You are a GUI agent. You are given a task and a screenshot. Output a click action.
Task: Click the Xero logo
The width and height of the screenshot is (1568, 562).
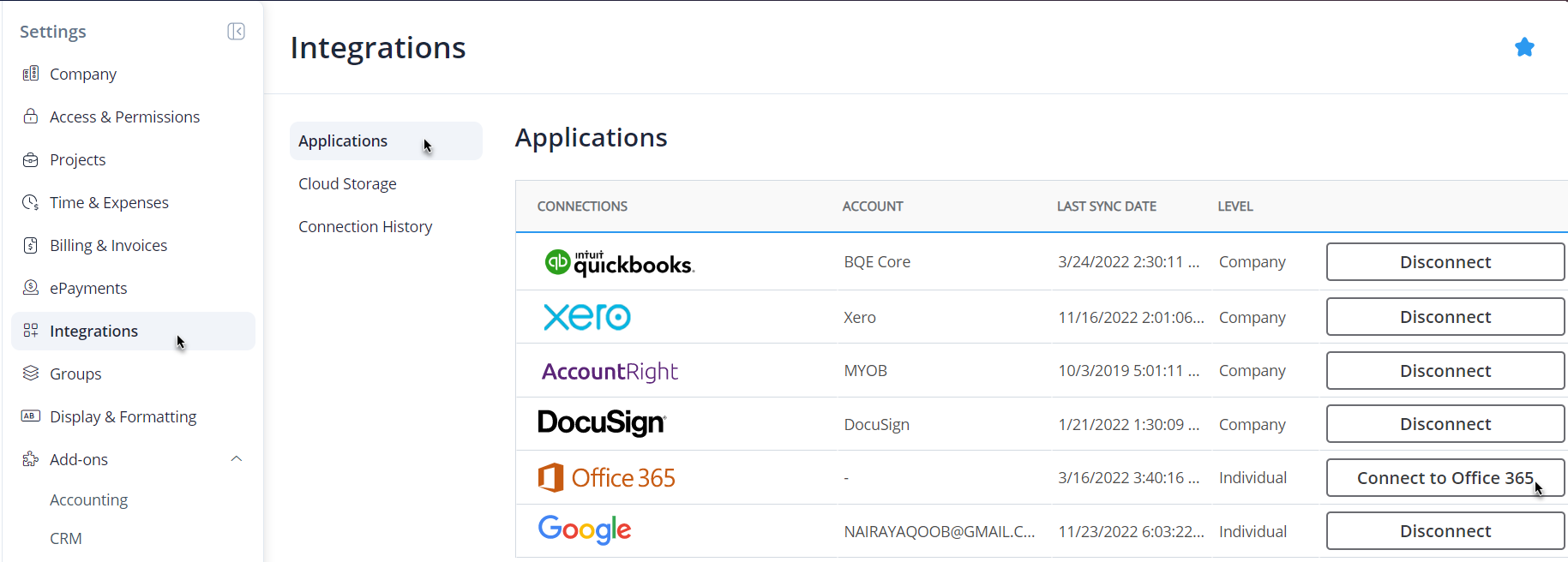point(587,317)
